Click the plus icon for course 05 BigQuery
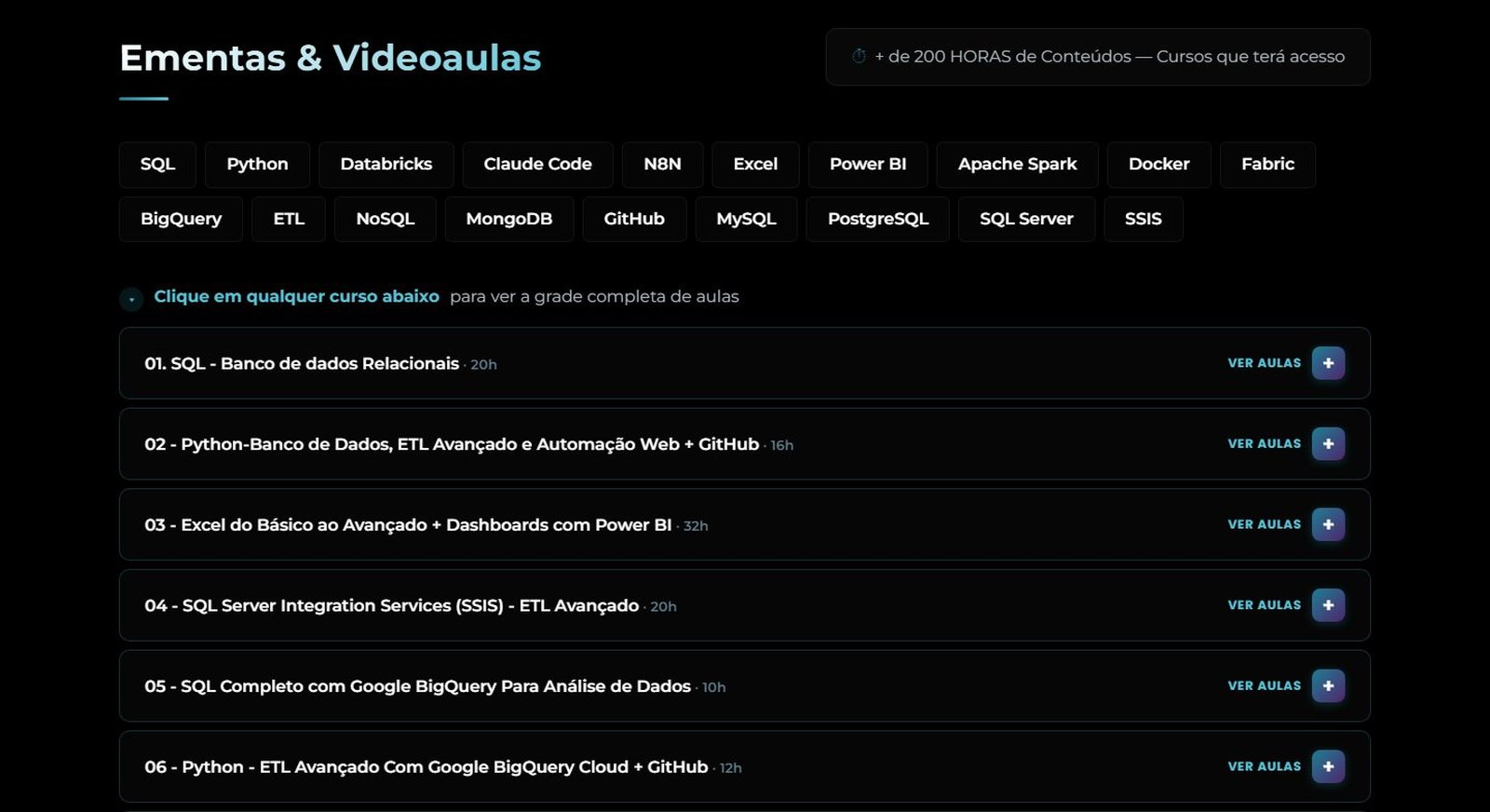This screenshot has height=812, width=1490. point(1328,686)
